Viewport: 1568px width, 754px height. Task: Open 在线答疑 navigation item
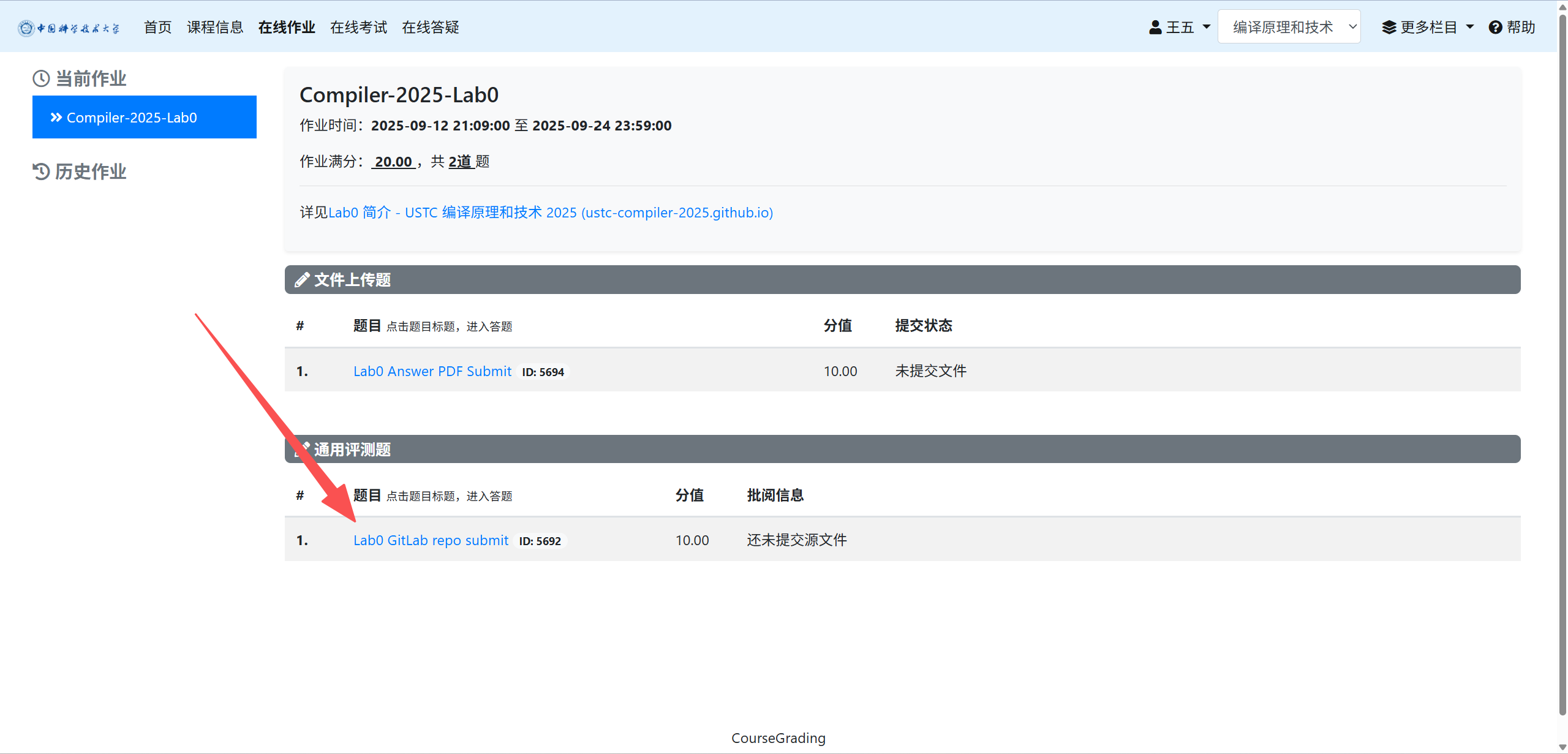pos(430,28)
